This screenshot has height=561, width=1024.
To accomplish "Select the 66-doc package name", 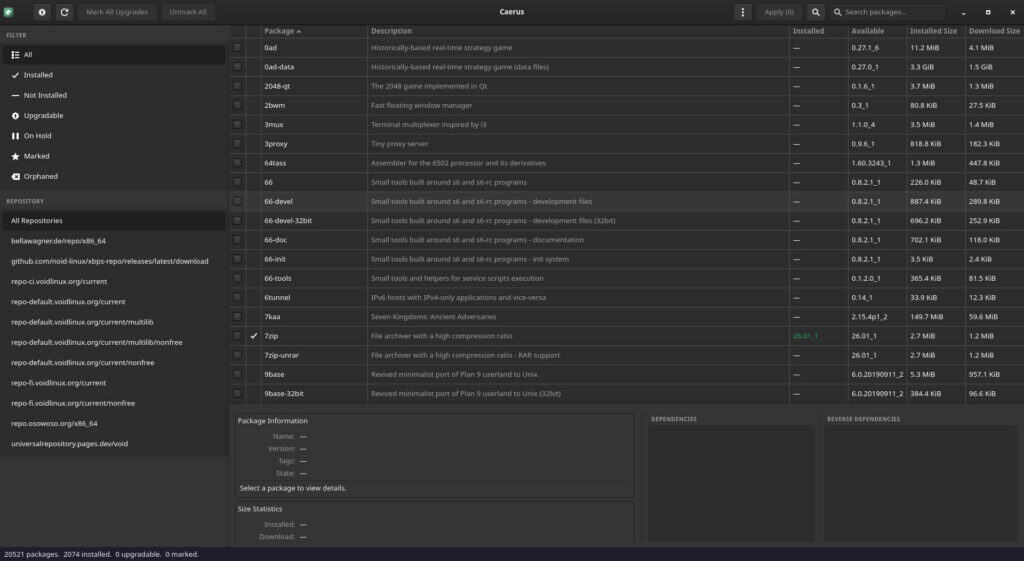I will (x=276, y=240).
